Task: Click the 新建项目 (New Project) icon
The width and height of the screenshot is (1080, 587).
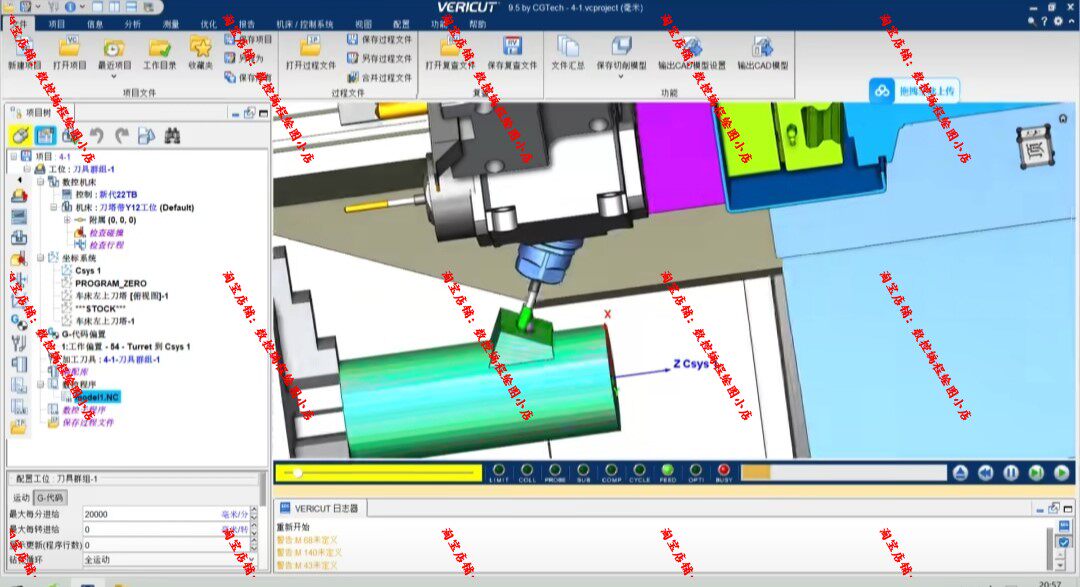Action: point(25,48)
